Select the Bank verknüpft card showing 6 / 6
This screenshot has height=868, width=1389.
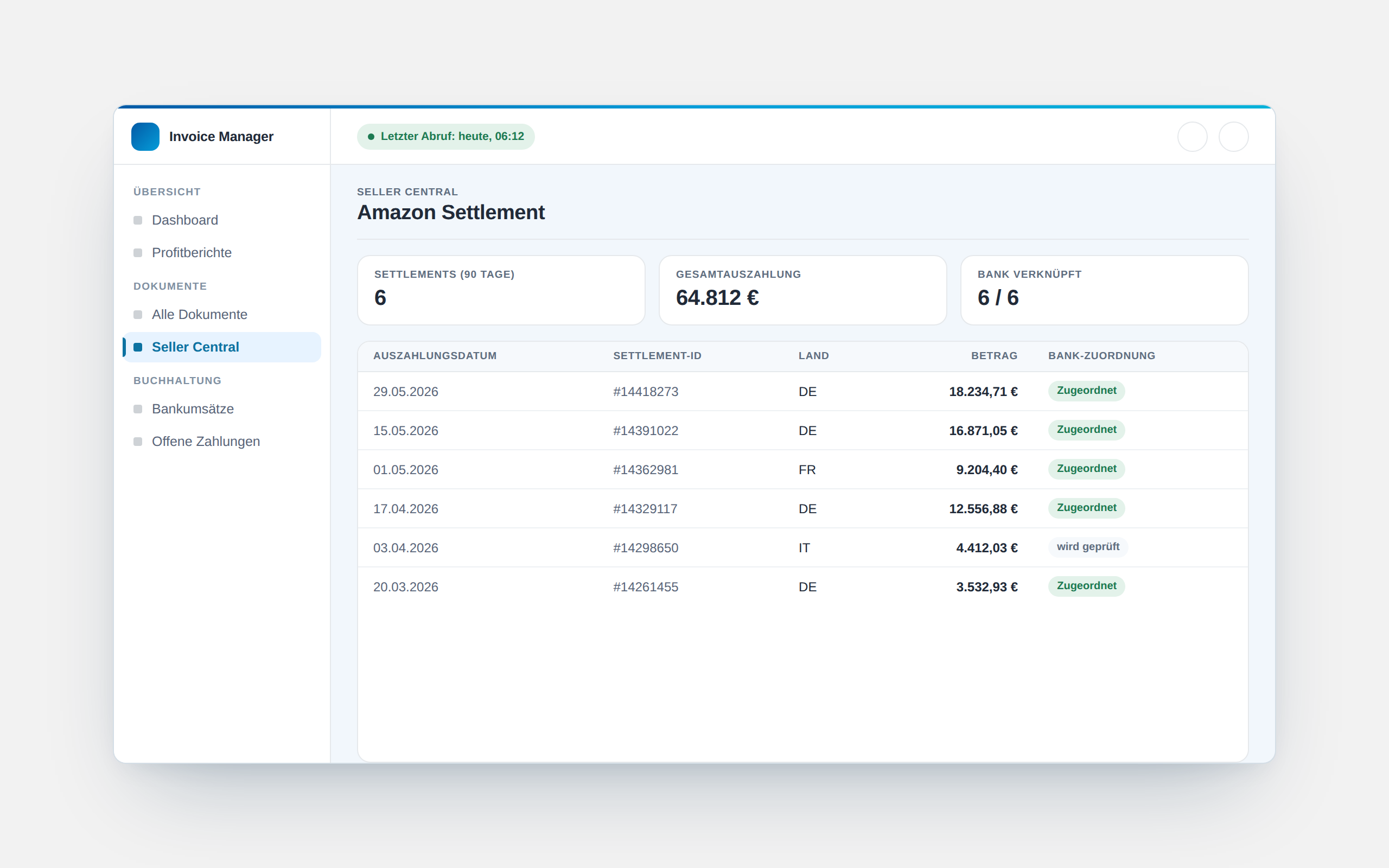[x=1104, y=290]
